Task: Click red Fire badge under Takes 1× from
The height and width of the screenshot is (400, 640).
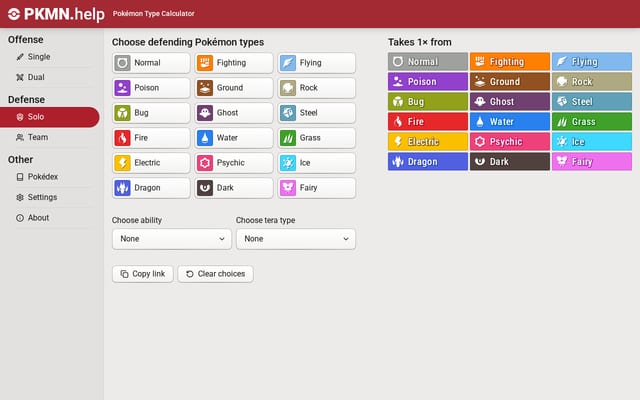Action: point(428,122)
